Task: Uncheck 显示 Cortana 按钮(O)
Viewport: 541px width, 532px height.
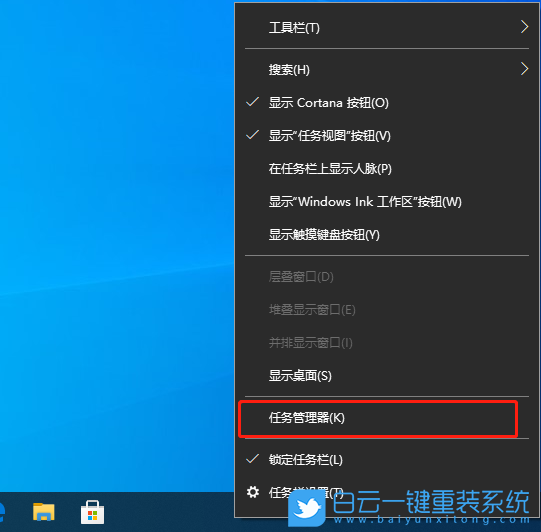Action: pyautogui.click(x=387, y=102)
